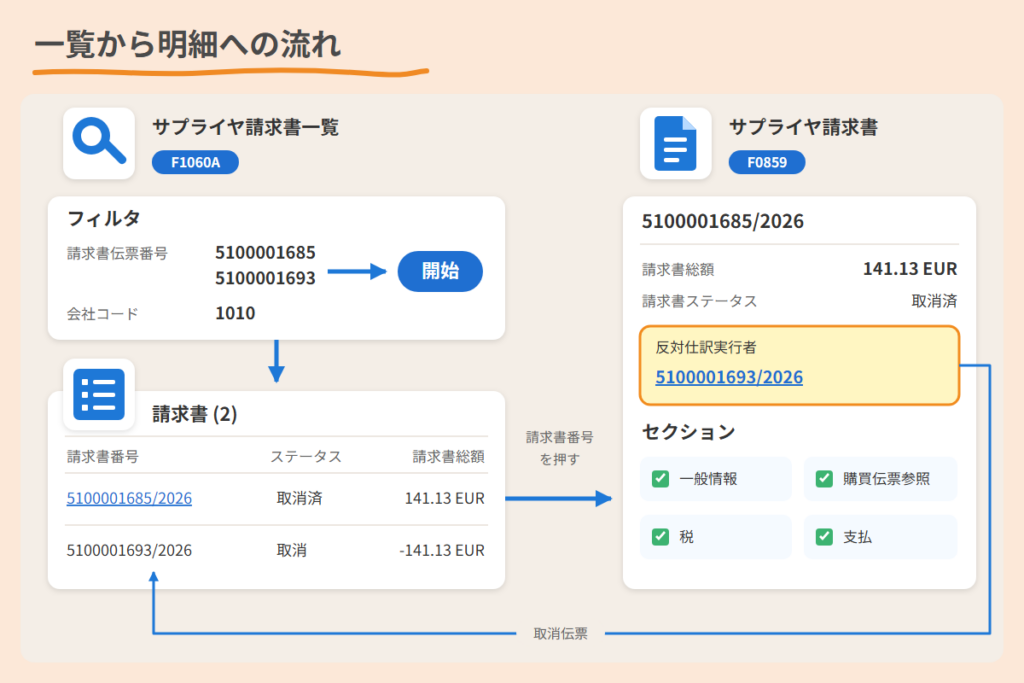
Task: Open the 5100001693/2026 reversal document link
Action: (729, 377)
